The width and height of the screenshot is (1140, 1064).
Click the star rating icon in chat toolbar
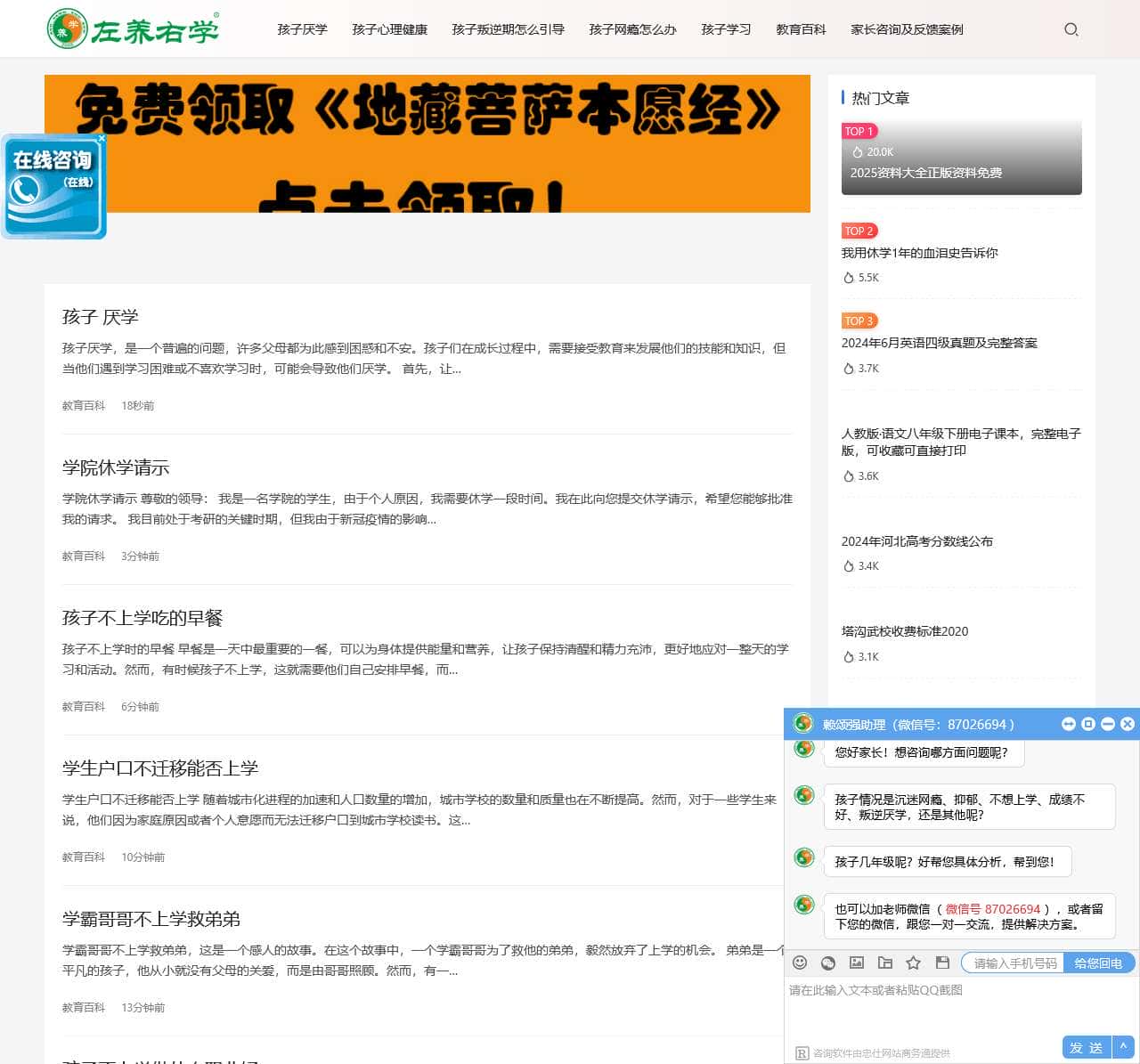913,962
